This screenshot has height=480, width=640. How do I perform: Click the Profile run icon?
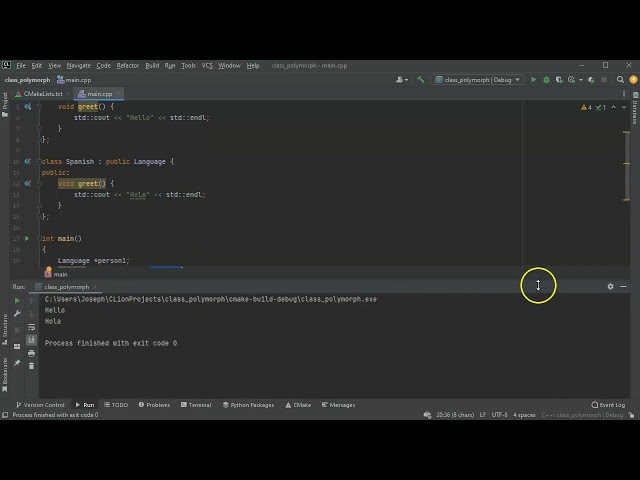571,80
